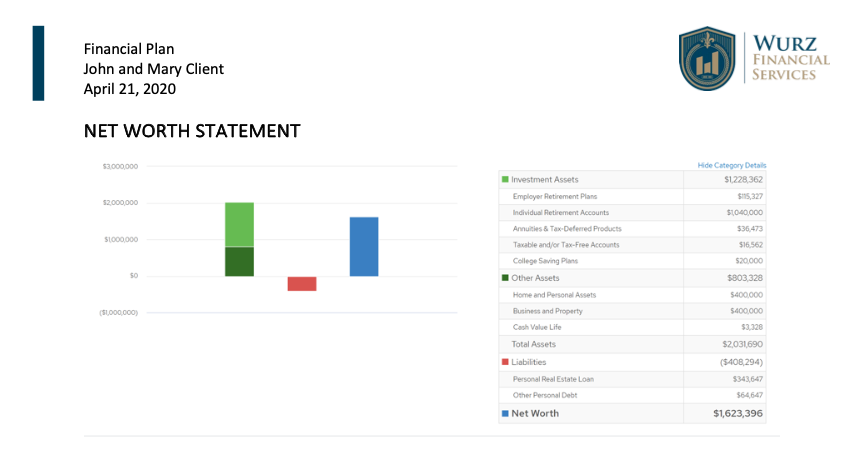Select the dark green Other Assets legend square
This screenshot has height=463, width=862.
[505, 278]
